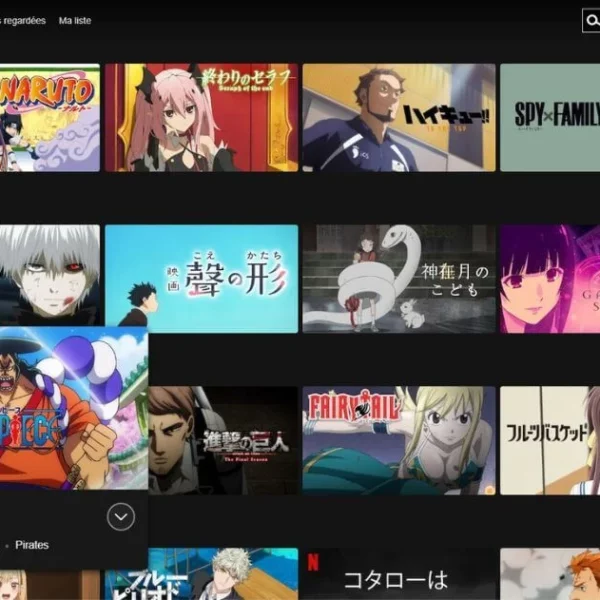This screenshot has height=600, width=600.
Task: Open the Spy x Family thumbnail
Action: tap(550, 117)
